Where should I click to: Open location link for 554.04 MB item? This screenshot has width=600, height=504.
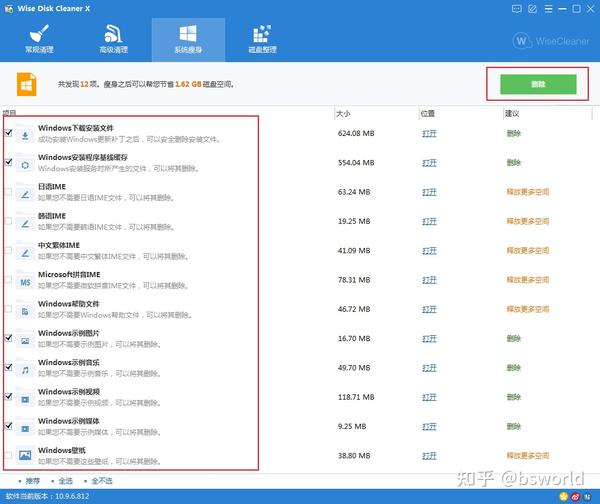click(x=429, y=163)
